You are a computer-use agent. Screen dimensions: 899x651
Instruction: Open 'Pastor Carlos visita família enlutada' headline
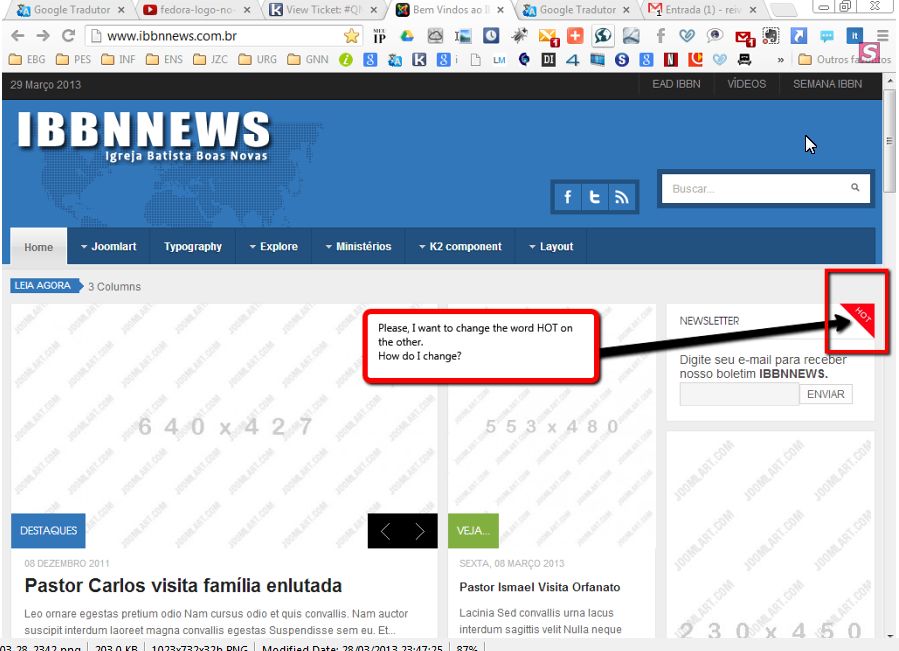pos(183,586)
